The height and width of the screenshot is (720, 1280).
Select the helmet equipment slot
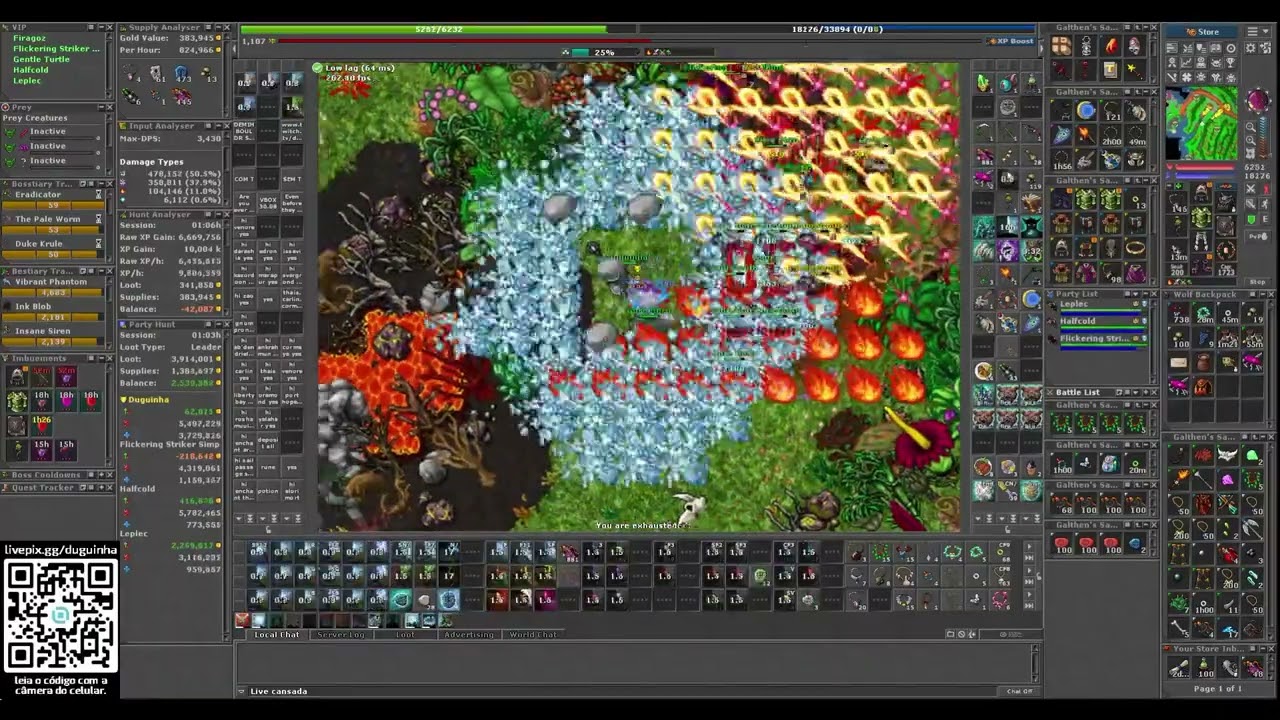1201,193
